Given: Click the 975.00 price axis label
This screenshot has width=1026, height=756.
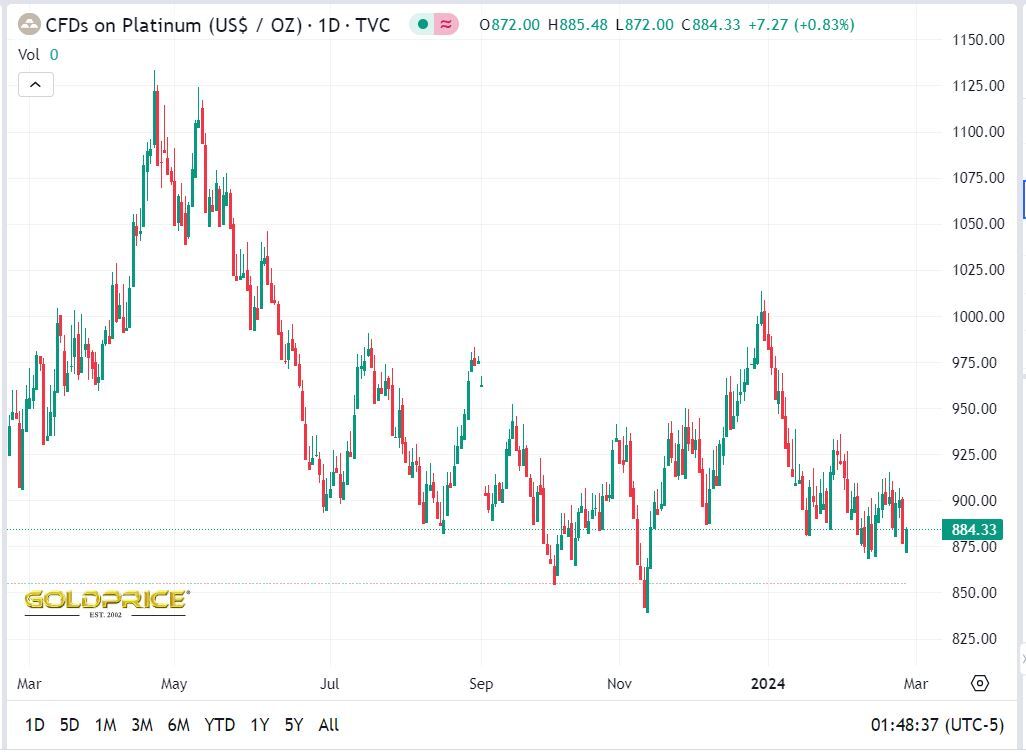Looking at the screenshot, I should [x=974, y=363].
